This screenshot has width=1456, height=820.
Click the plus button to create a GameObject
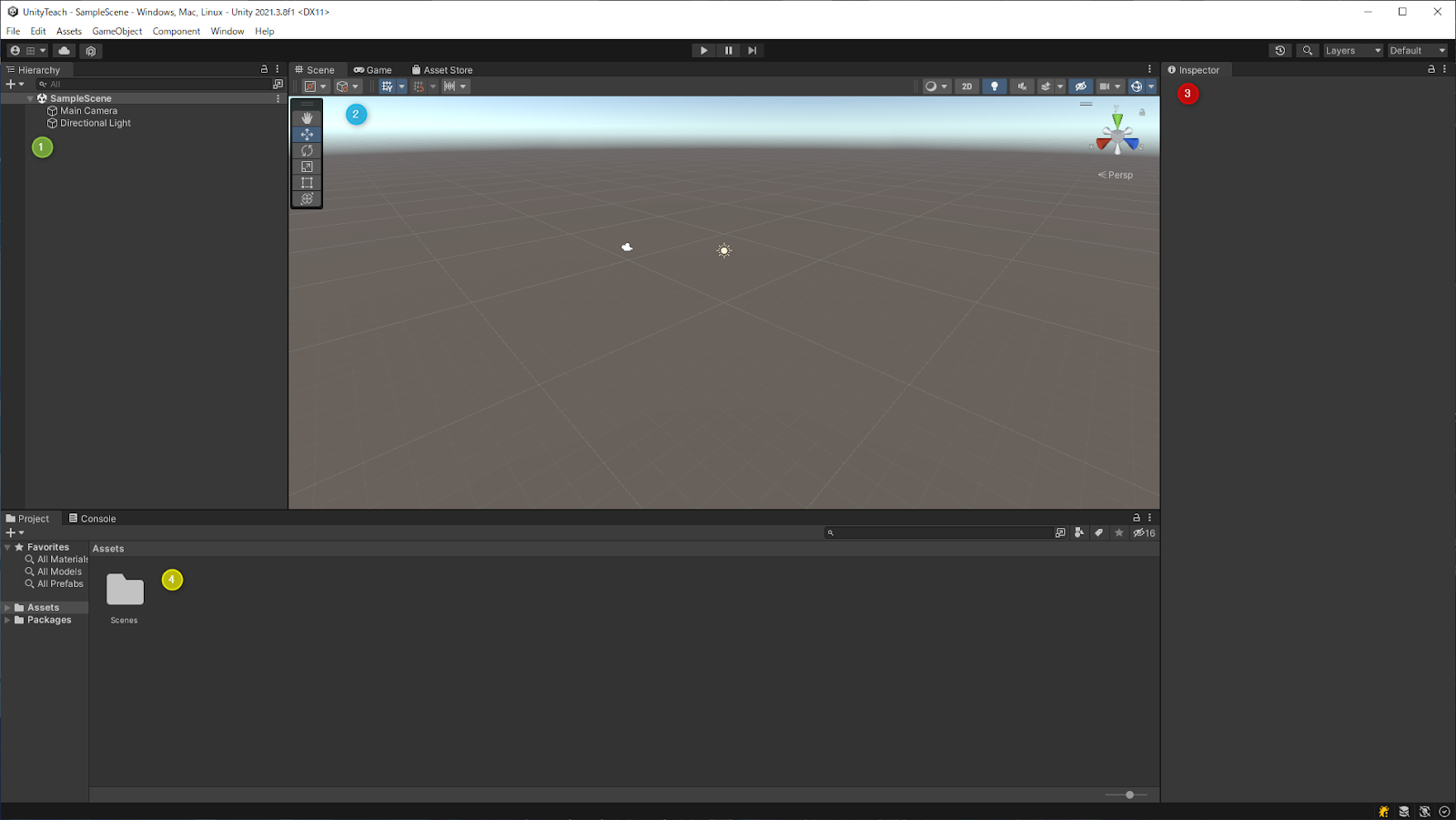click(9, 84)
